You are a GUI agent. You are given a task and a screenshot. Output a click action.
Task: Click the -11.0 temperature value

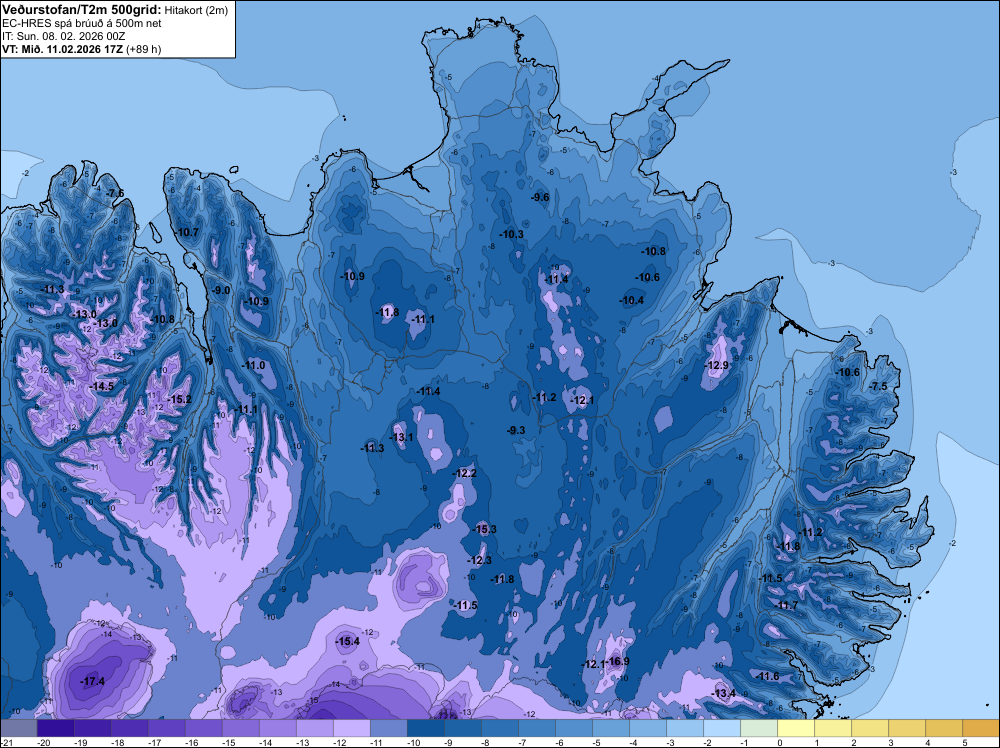(x=254, y=365)
